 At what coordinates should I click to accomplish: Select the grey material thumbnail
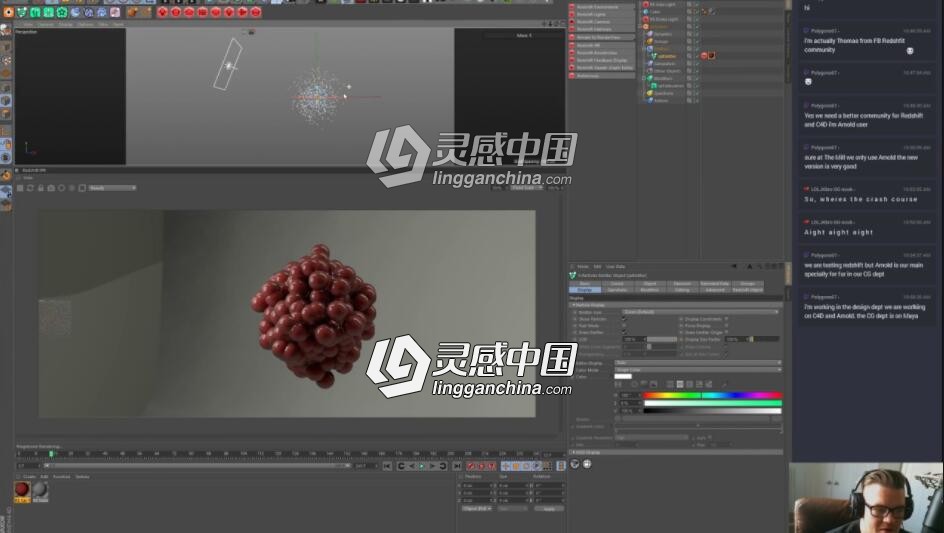coord(40,490)
